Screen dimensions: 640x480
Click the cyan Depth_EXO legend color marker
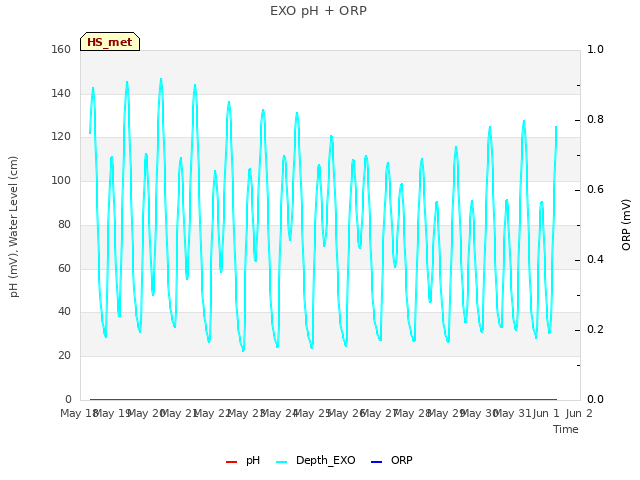click(x=282, y=462)
